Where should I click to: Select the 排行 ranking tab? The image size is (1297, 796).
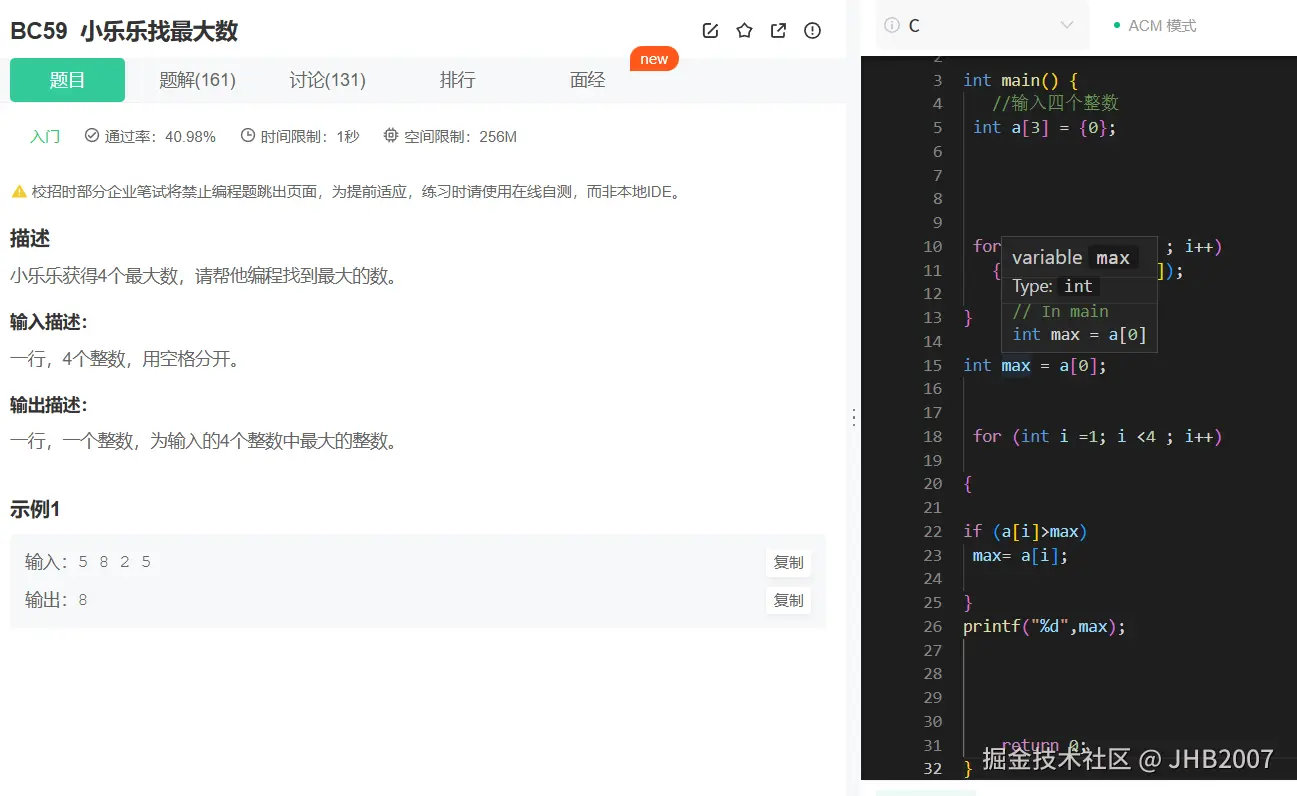[458, 81]
